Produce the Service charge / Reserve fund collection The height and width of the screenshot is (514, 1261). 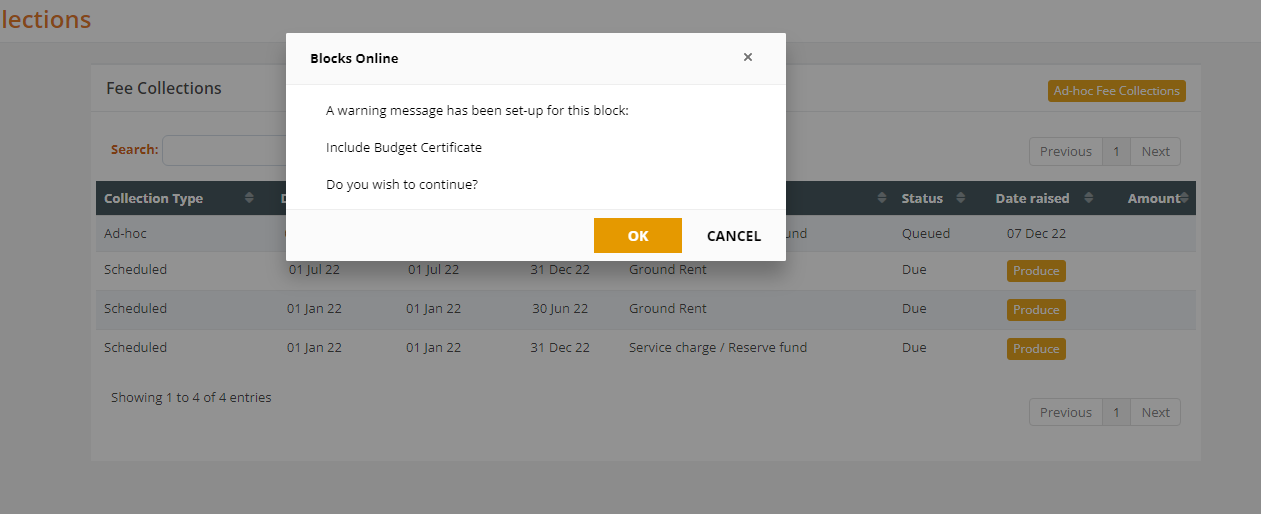click(x=1036, y=349)
